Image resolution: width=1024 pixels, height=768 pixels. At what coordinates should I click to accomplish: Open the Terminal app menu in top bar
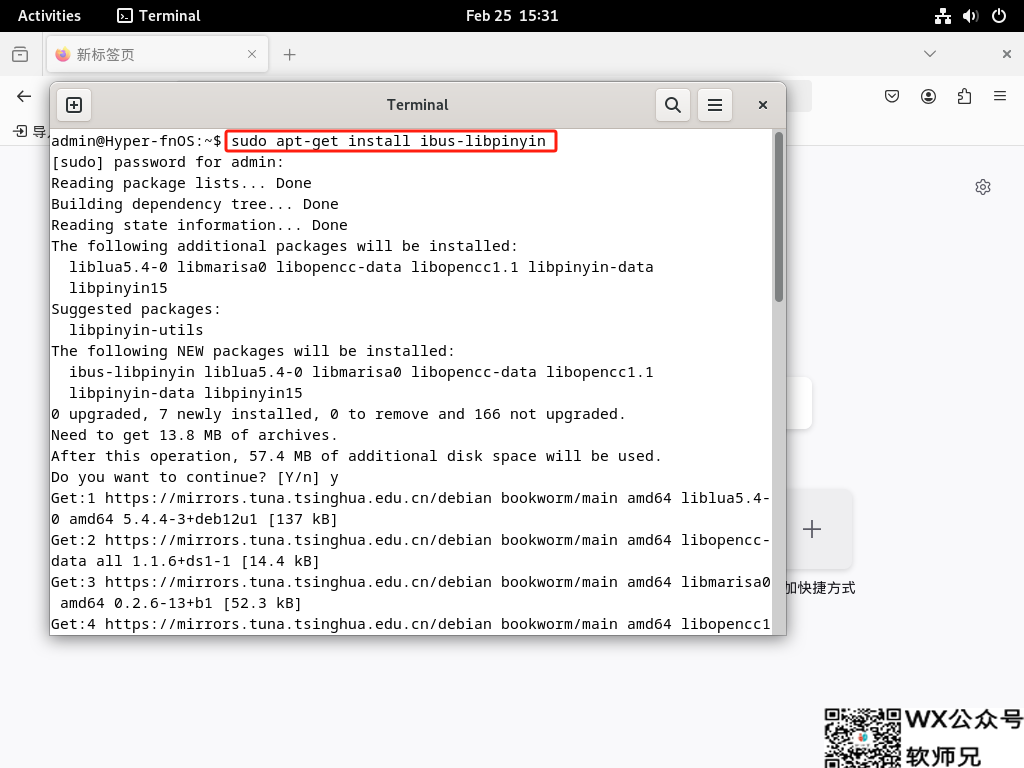[159, 16]
